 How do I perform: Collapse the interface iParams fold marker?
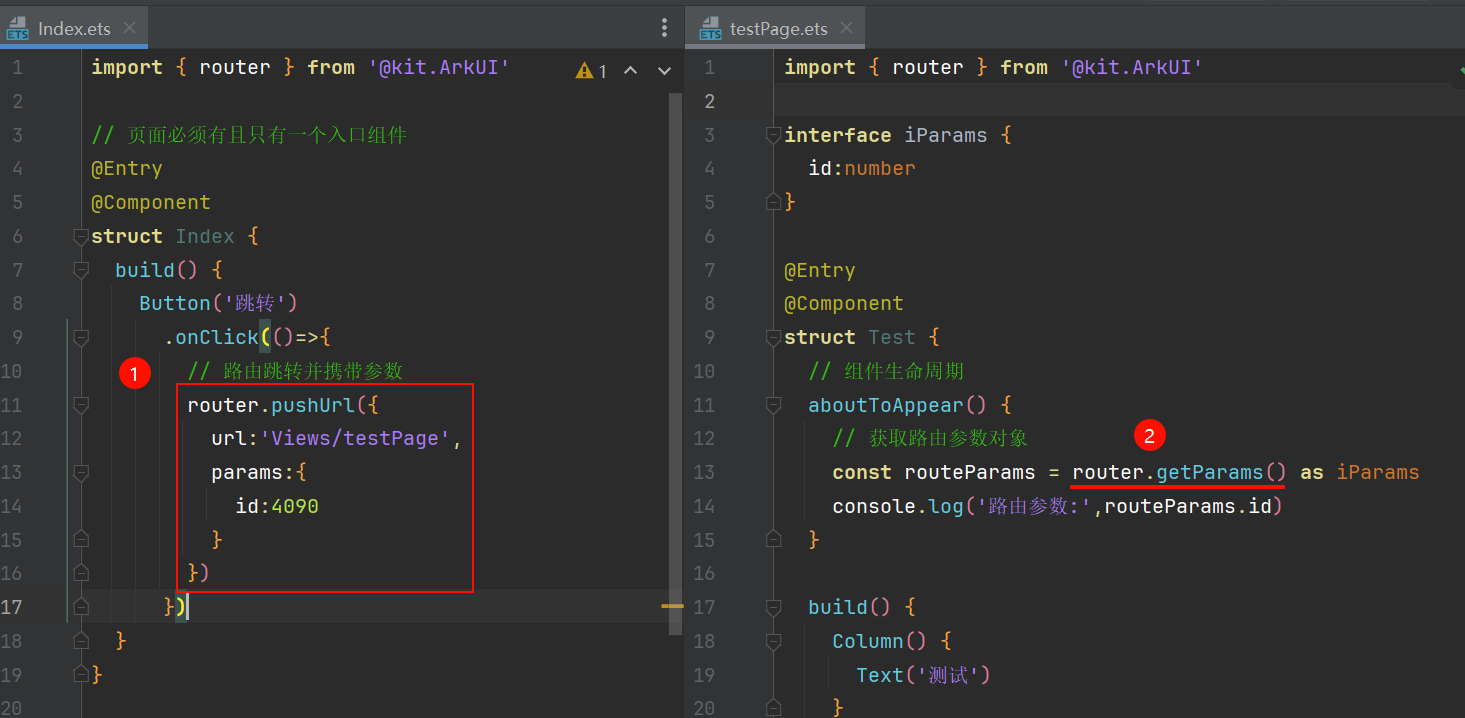(772, 136)
